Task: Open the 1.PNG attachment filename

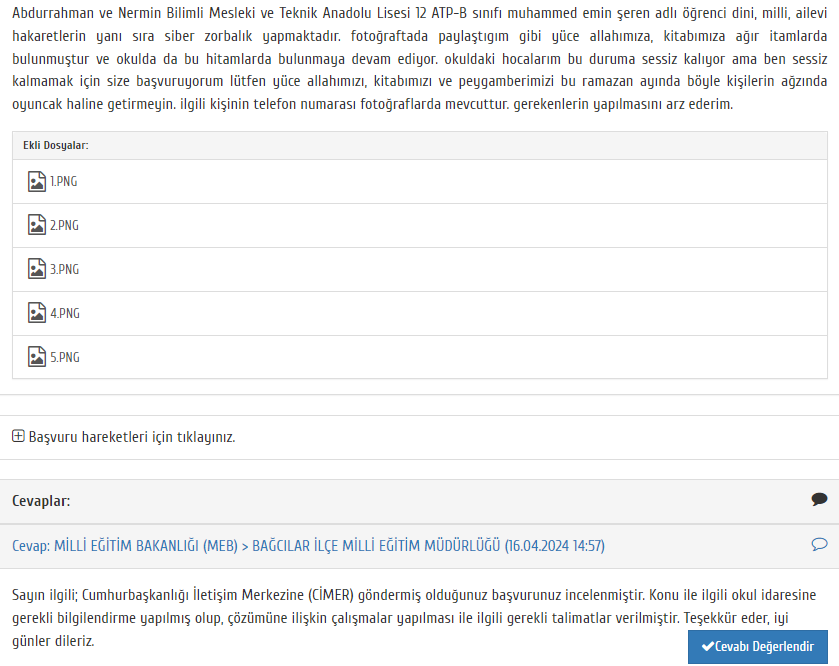Action: coord(64,182)
